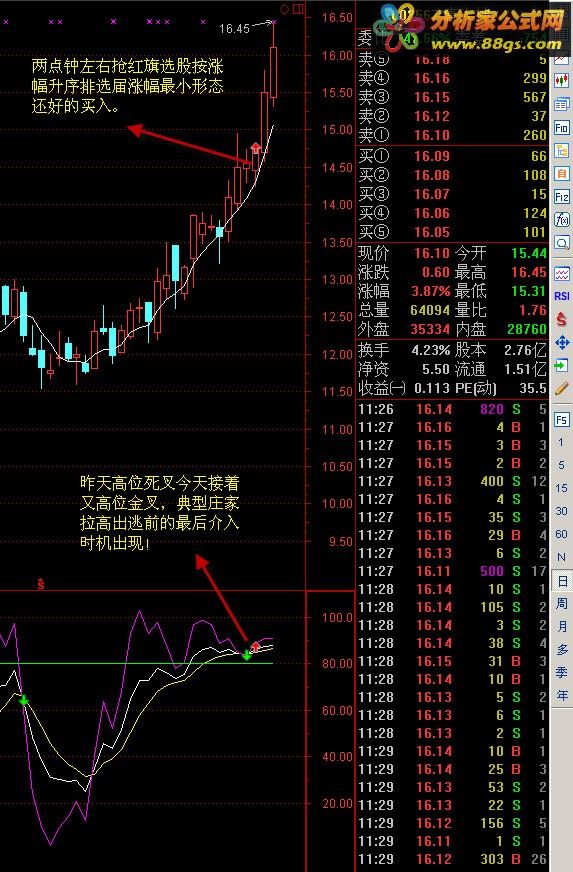Image resolution: width=573 pixels, height=872 pixels.
Task: Select the pencil drawing tool icon
Action: [561, 388]
